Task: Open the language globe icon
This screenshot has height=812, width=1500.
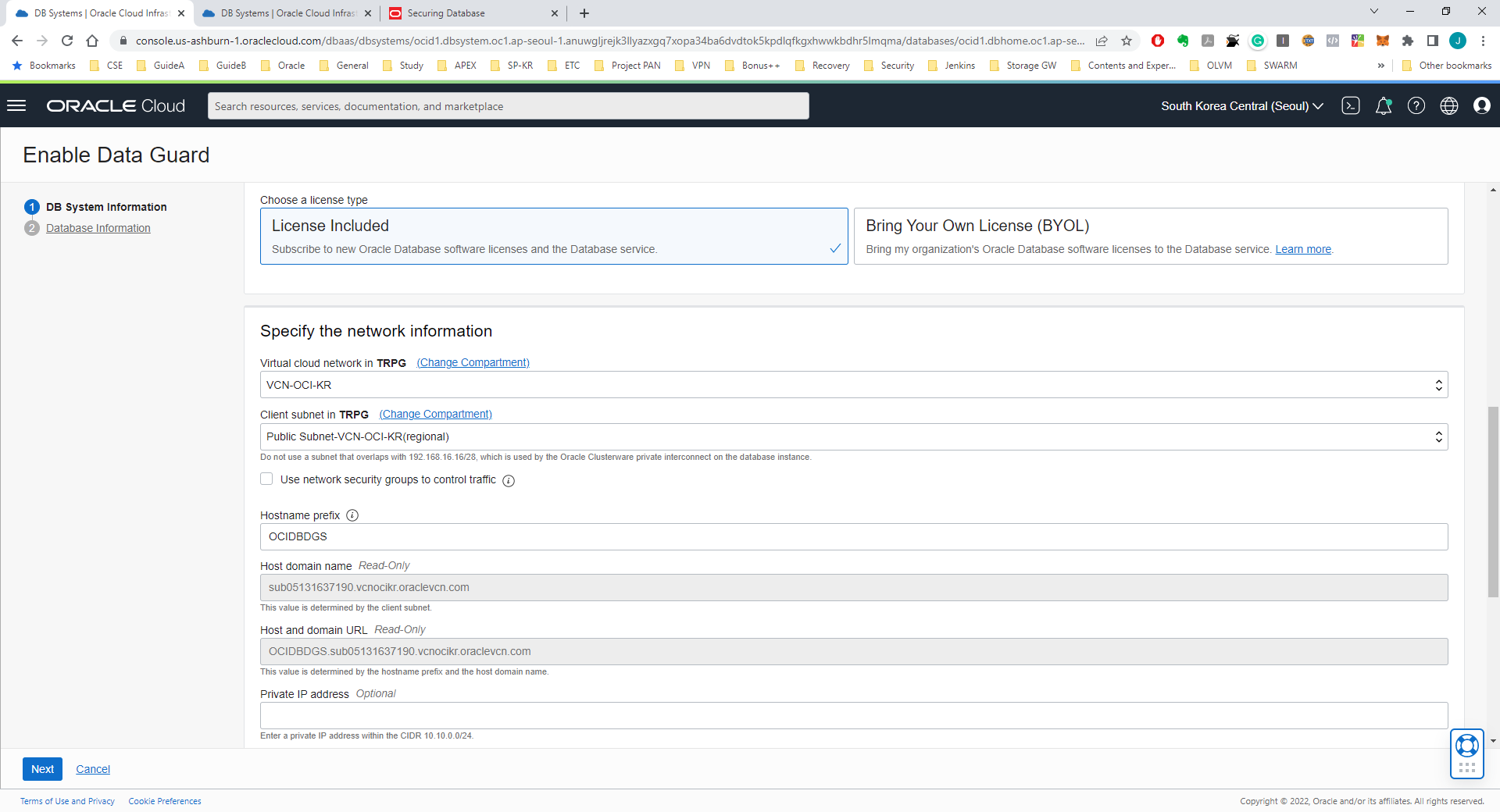Action: point(1449,105)
